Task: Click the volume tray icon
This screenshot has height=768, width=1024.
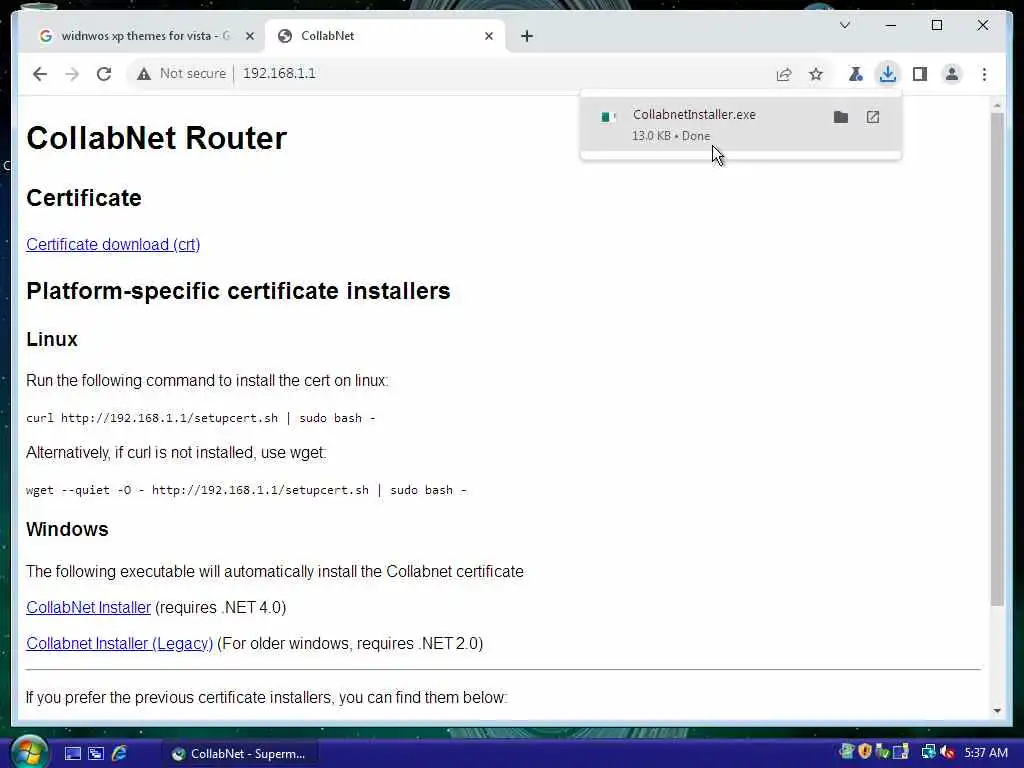Action: click(947, 752)
